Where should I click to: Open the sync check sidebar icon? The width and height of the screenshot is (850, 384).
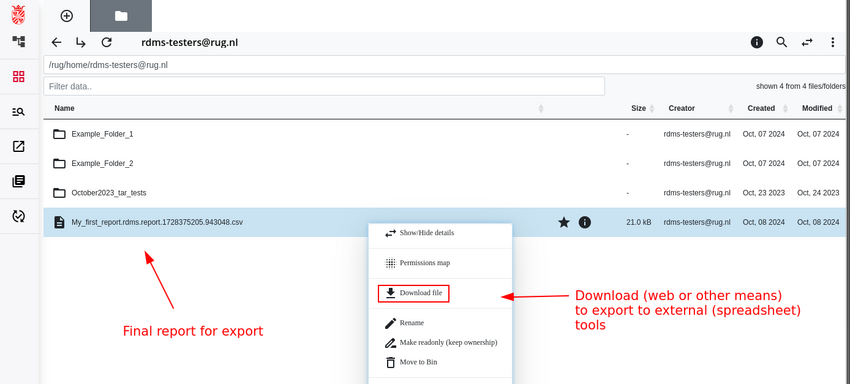click(18, 216)
